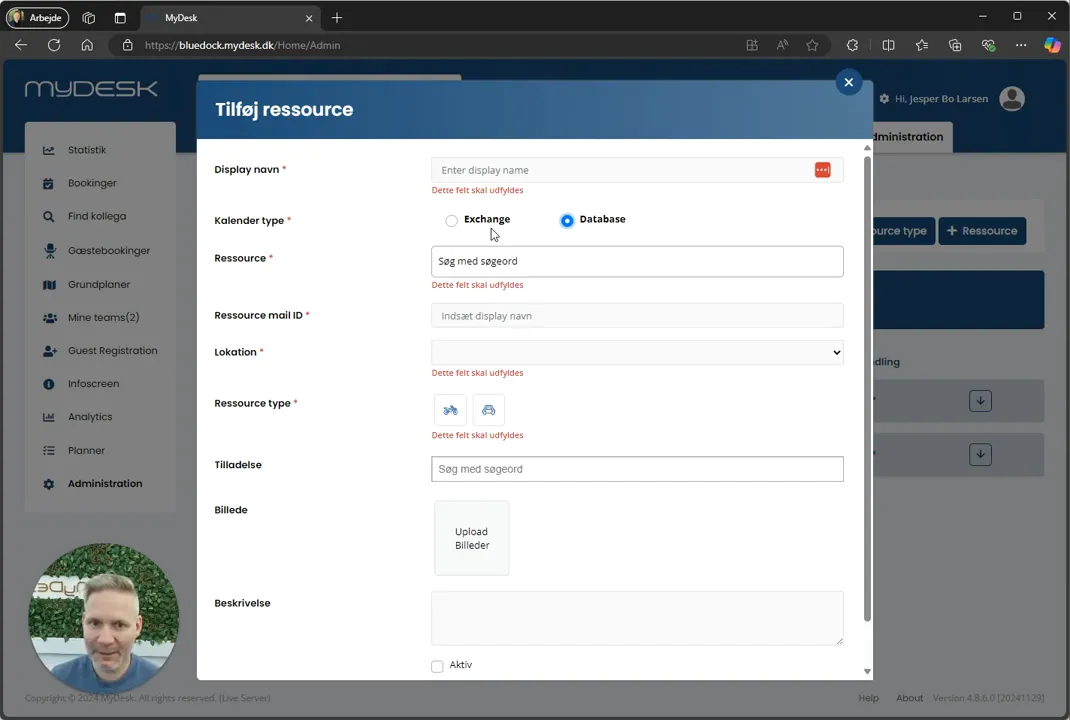The image size is (1070, 720).
Task: Add this page to favorites star icon
Action: 812,45
